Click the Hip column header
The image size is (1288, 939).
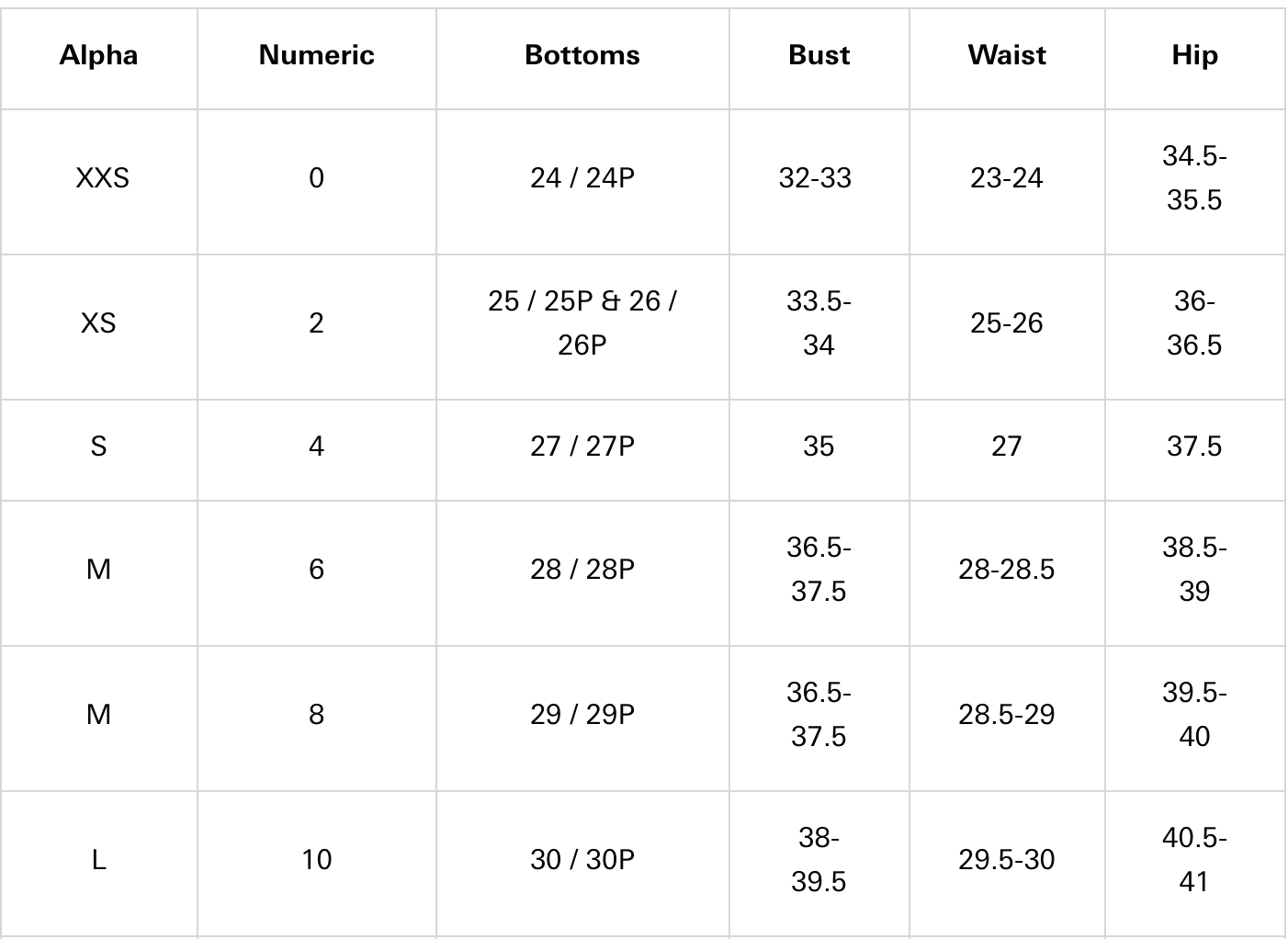click(1193, 55)
